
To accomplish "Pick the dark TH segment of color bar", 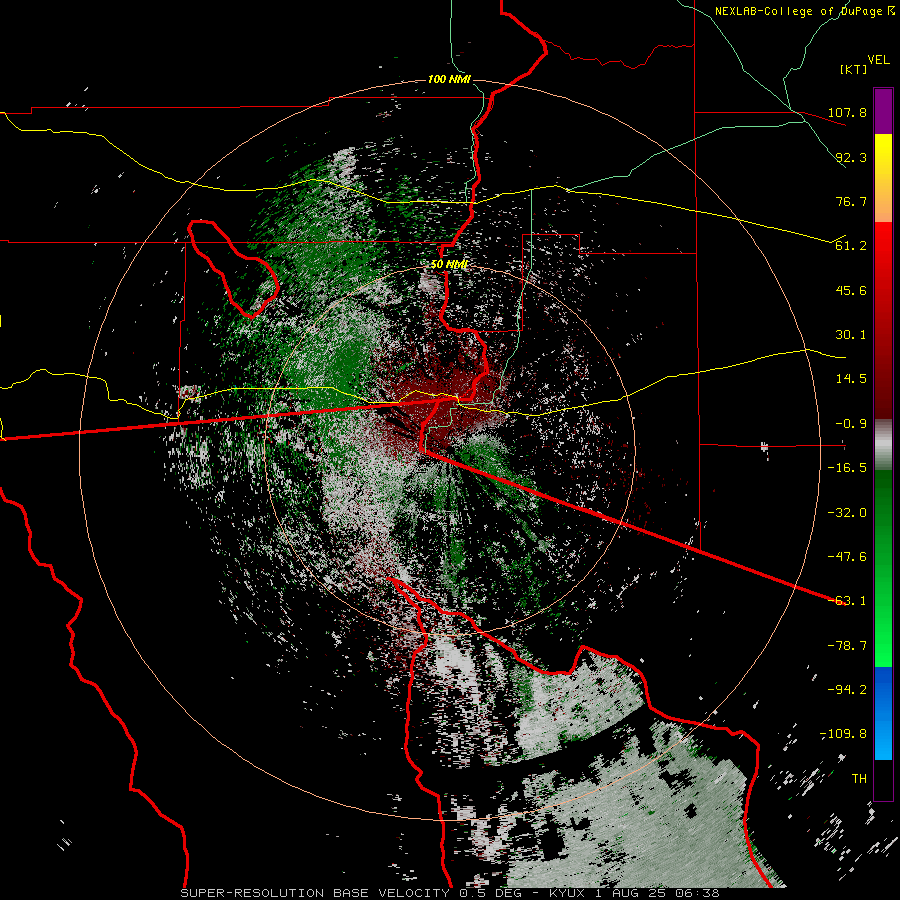I will pos(883,780).
